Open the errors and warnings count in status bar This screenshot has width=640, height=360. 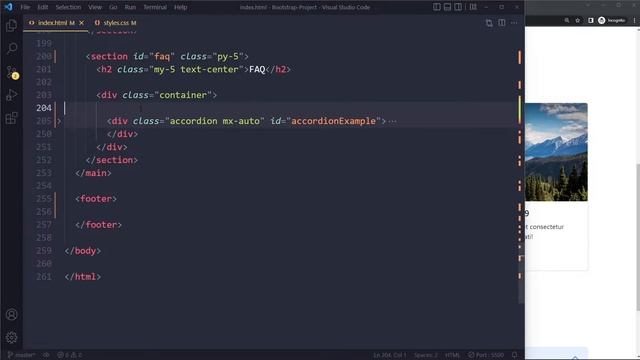coord(70,355)
